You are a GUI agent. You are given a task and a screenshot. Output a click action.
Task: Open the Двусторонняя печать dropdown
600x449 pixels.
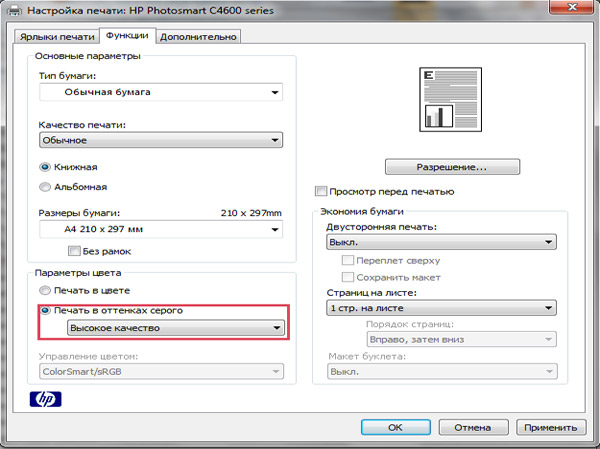click(441, 242)
